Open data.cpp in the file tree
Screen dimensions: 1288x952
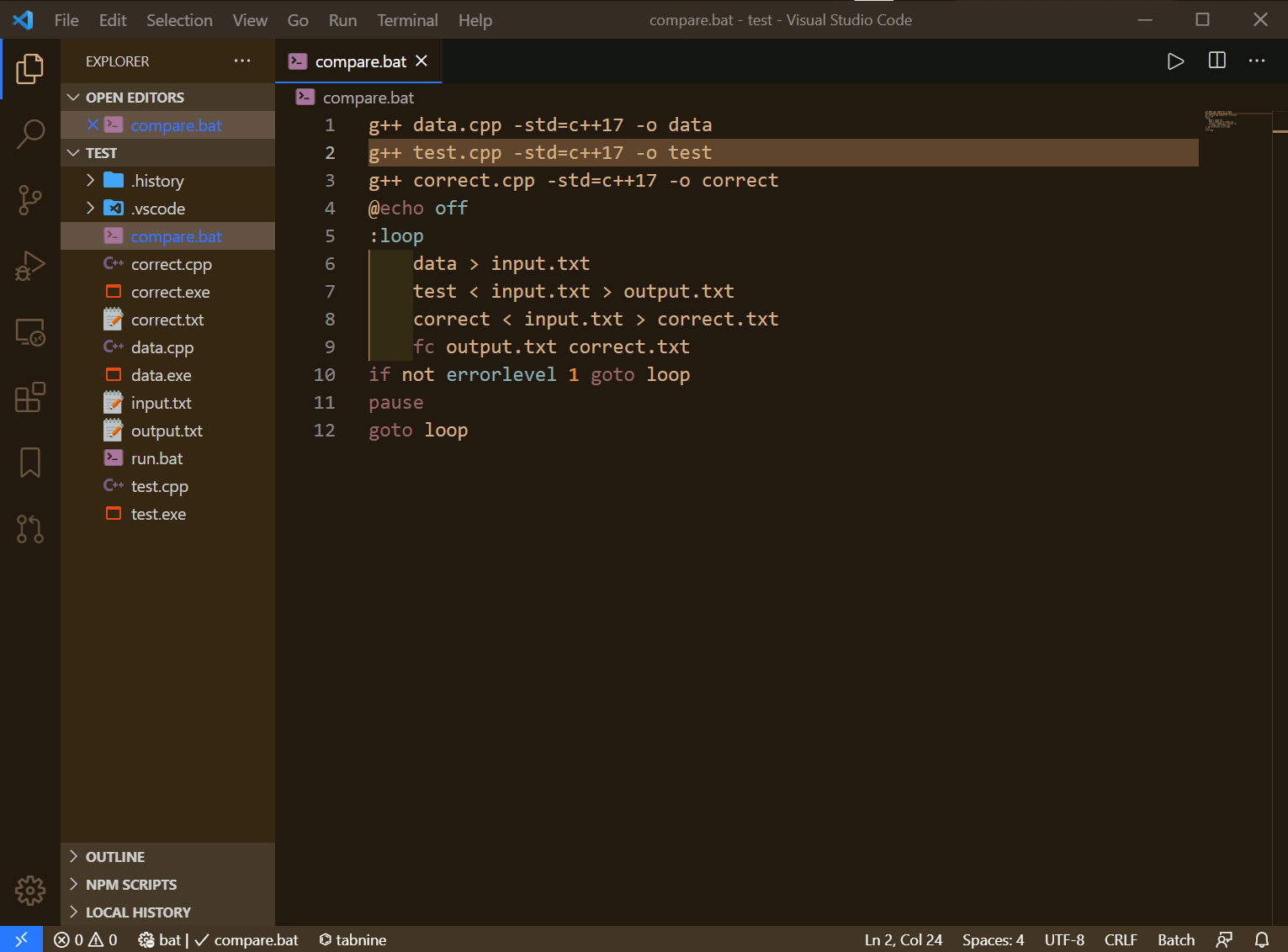point(167,347)
